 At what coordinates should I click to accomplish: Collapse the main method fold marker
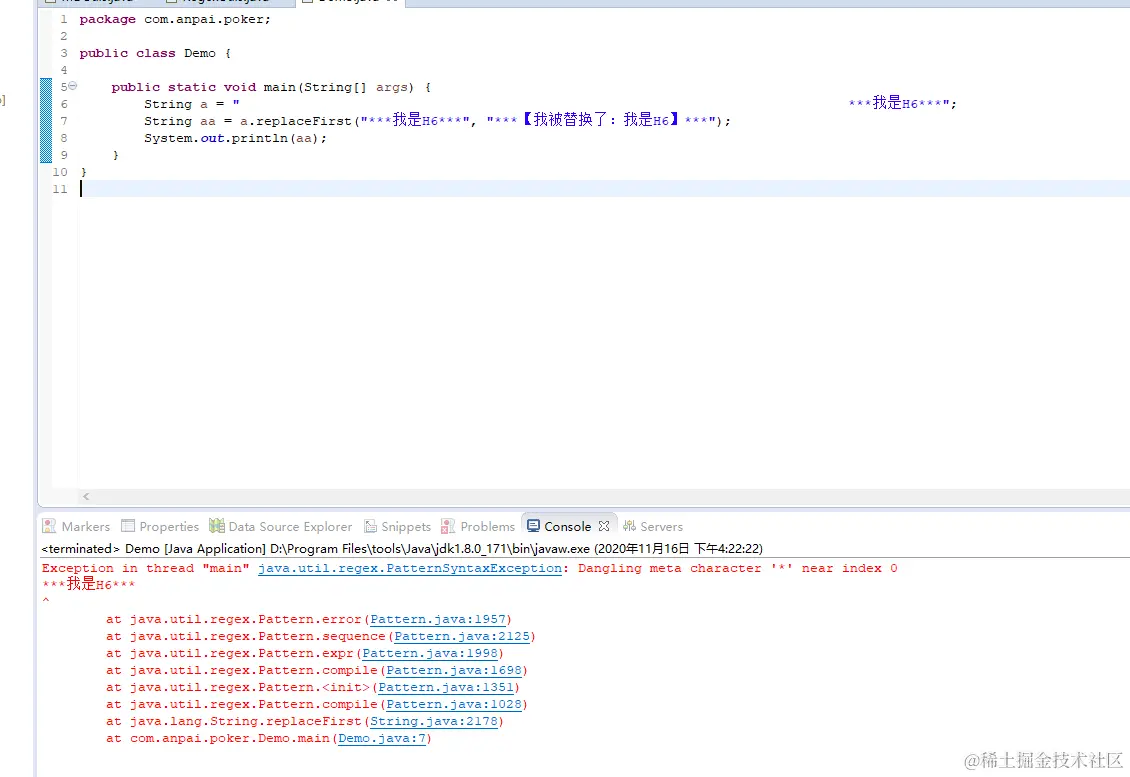[72, 86]
